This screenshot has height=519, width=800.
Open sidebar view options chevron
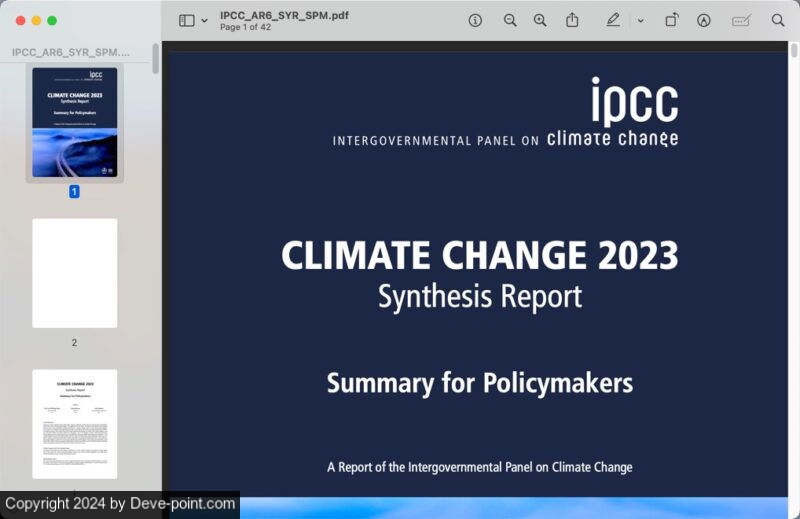tap(205, 20)
